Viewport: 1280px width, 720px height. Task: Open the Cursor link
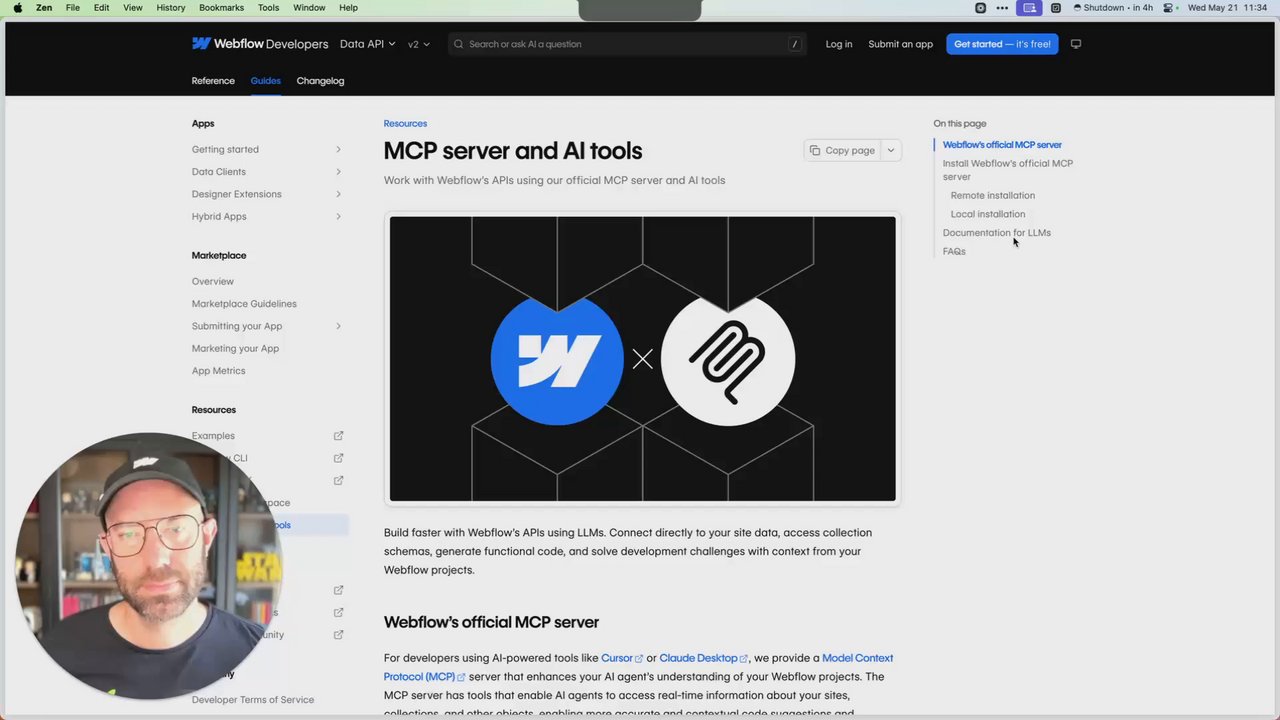click(x=617, y=658)
